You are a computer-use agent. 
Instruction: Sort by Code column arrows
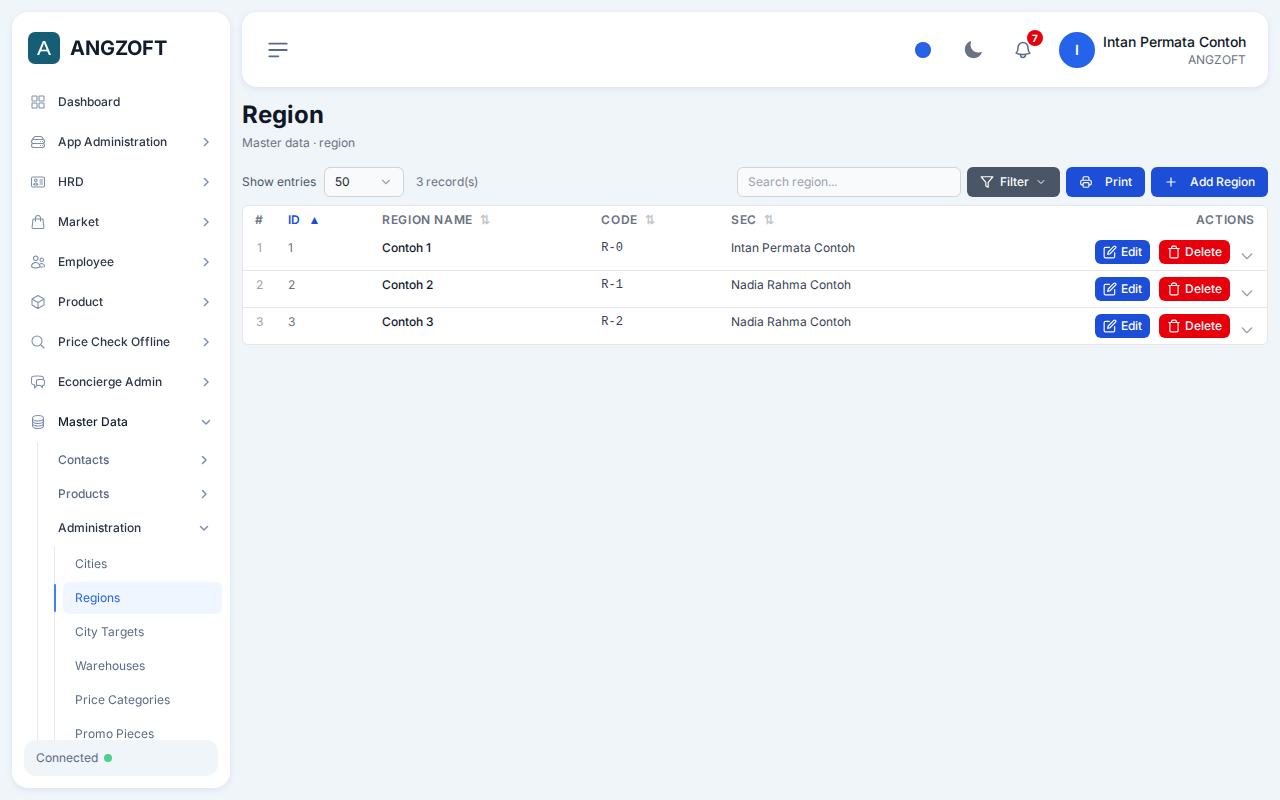pos(650,220)
